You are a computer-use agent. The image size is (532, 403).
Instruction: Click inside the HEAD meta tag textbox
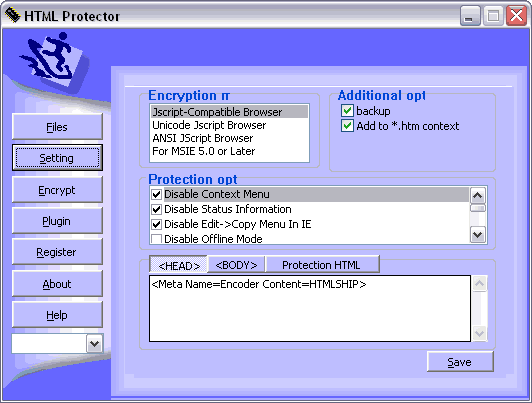pyautogui.click(x=310, y=308)
